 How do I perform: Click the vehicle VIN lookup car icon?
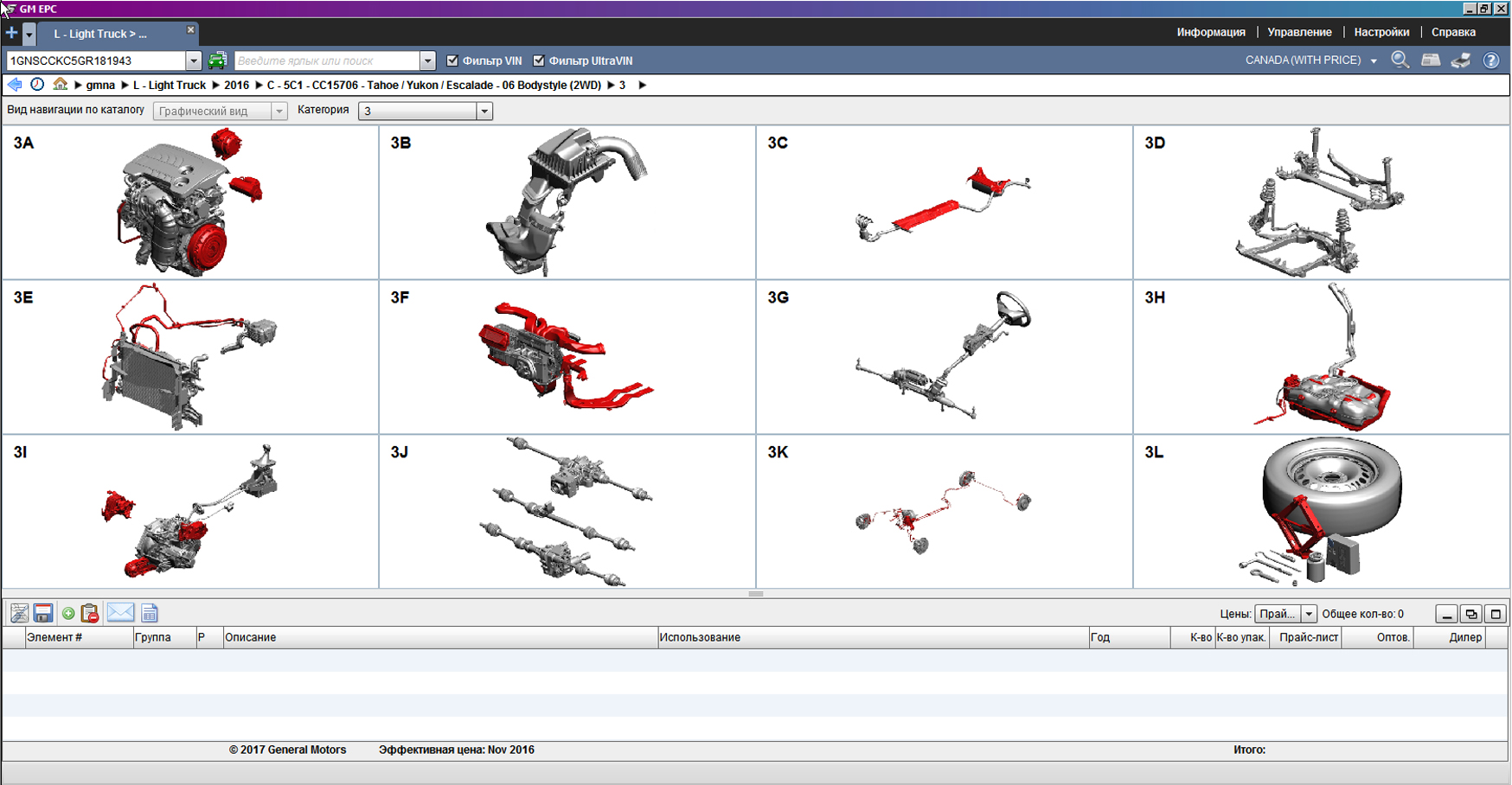(x=217, y=61)
